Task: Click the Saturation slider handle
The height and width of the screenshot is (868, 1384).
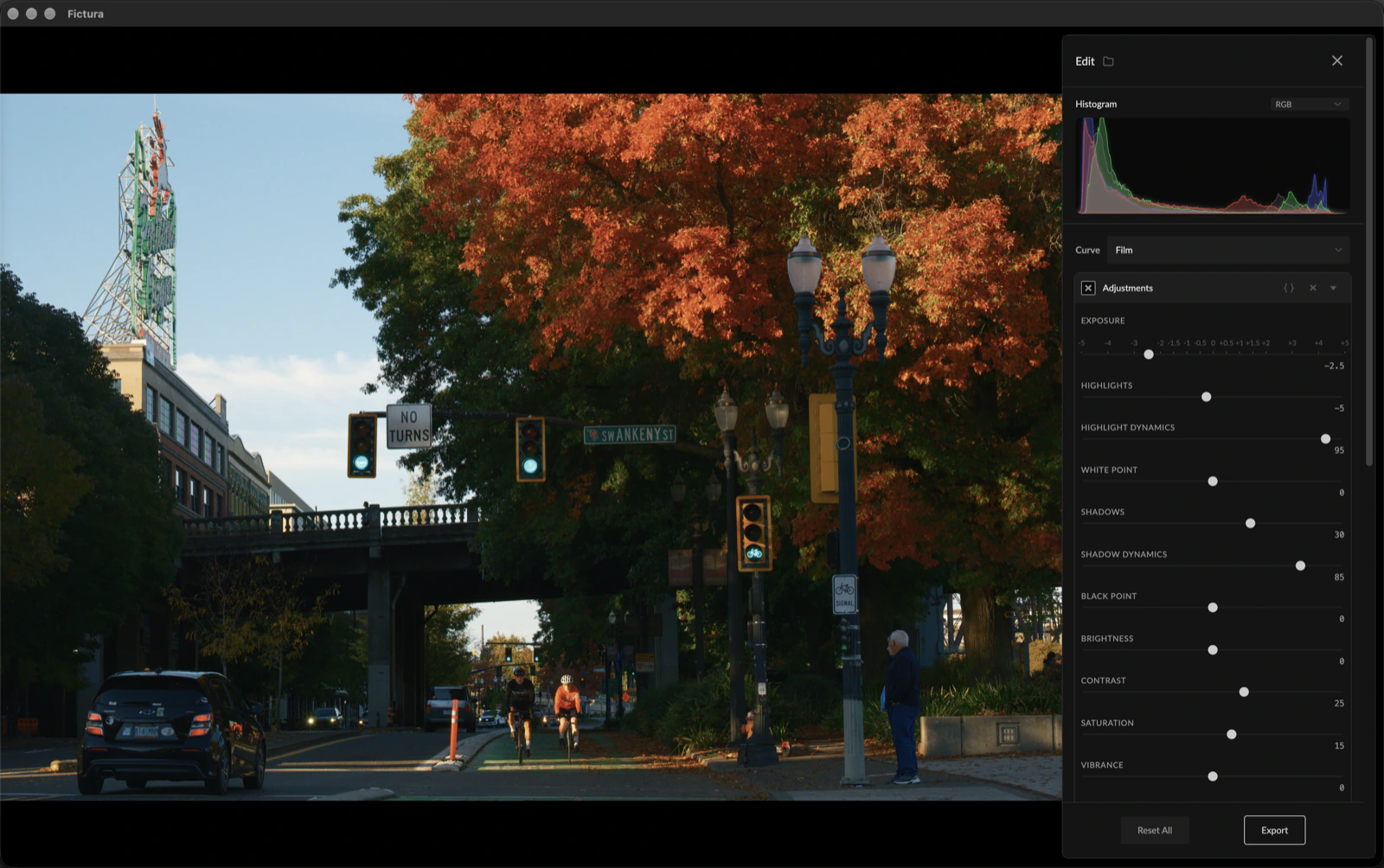Action: point(1232,734)
